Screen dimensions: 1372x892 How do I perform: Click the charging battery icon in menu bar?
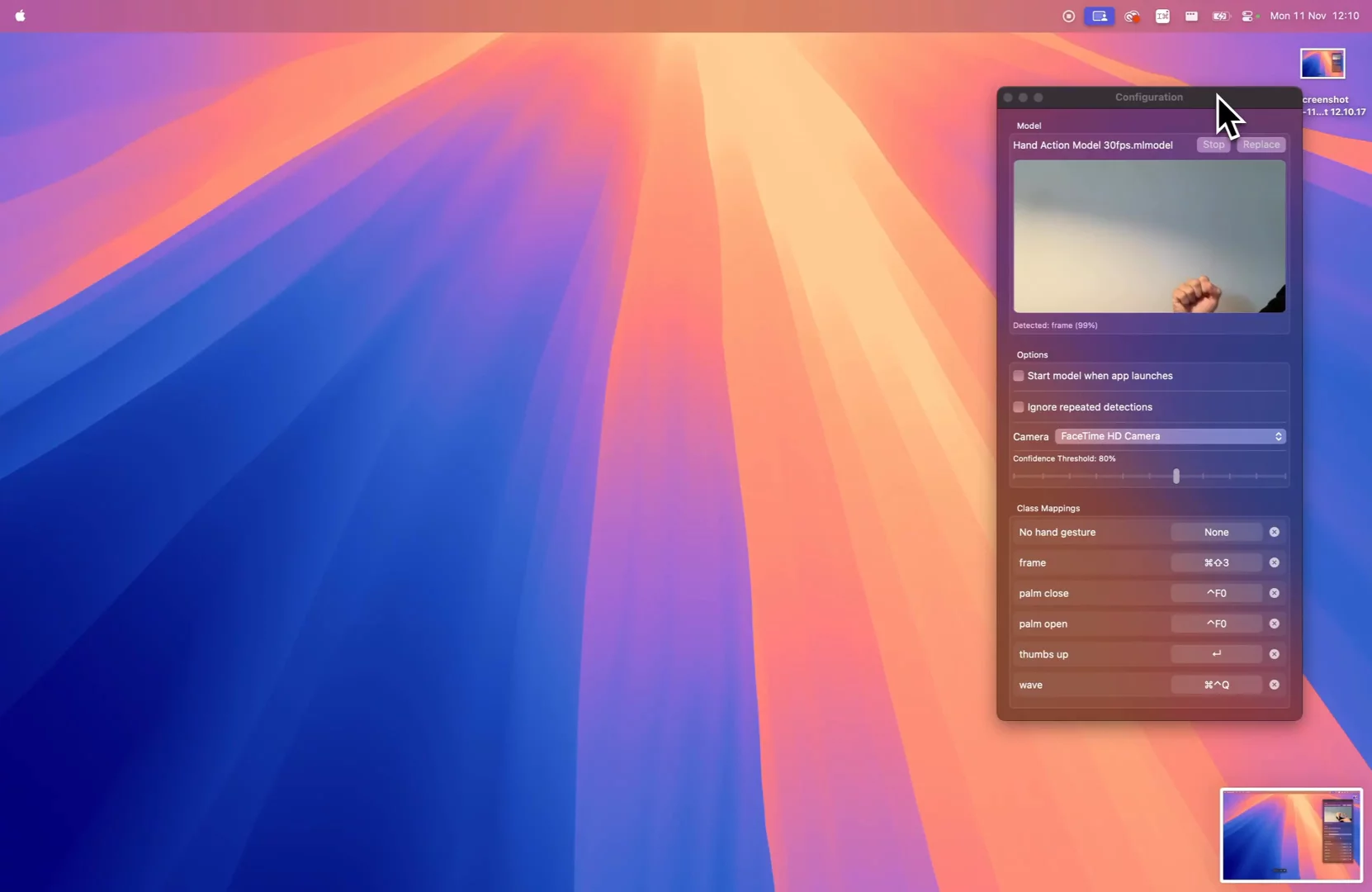pos(1221,16)
